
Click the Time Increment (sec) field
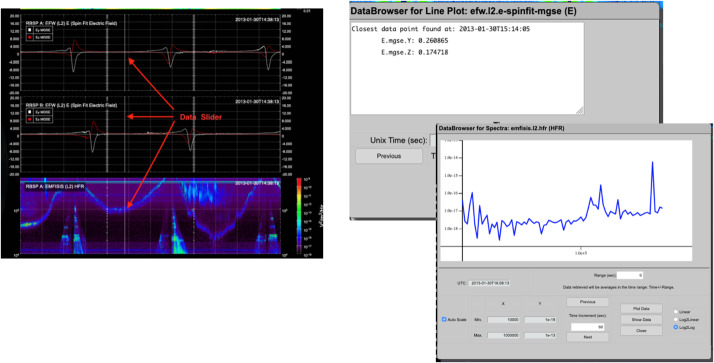tap(587, 327)
